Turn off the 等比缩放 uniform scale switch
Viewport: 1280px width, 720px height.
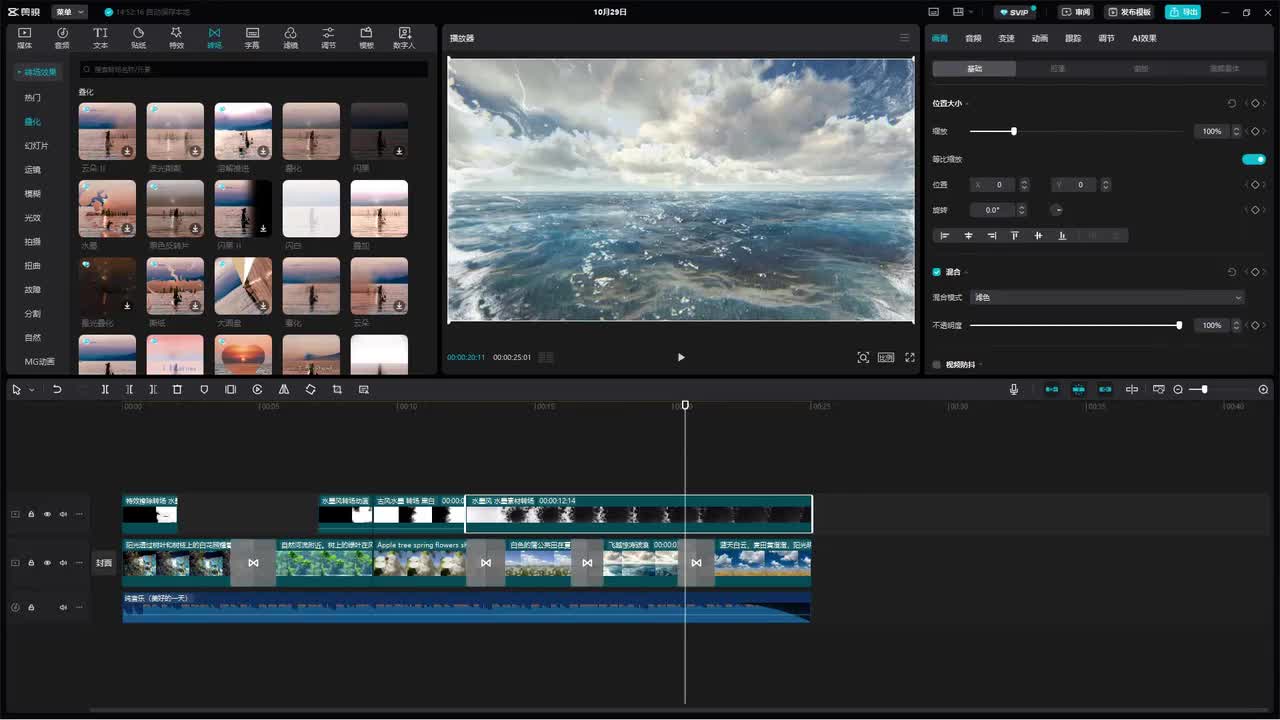click(1253, 159)
